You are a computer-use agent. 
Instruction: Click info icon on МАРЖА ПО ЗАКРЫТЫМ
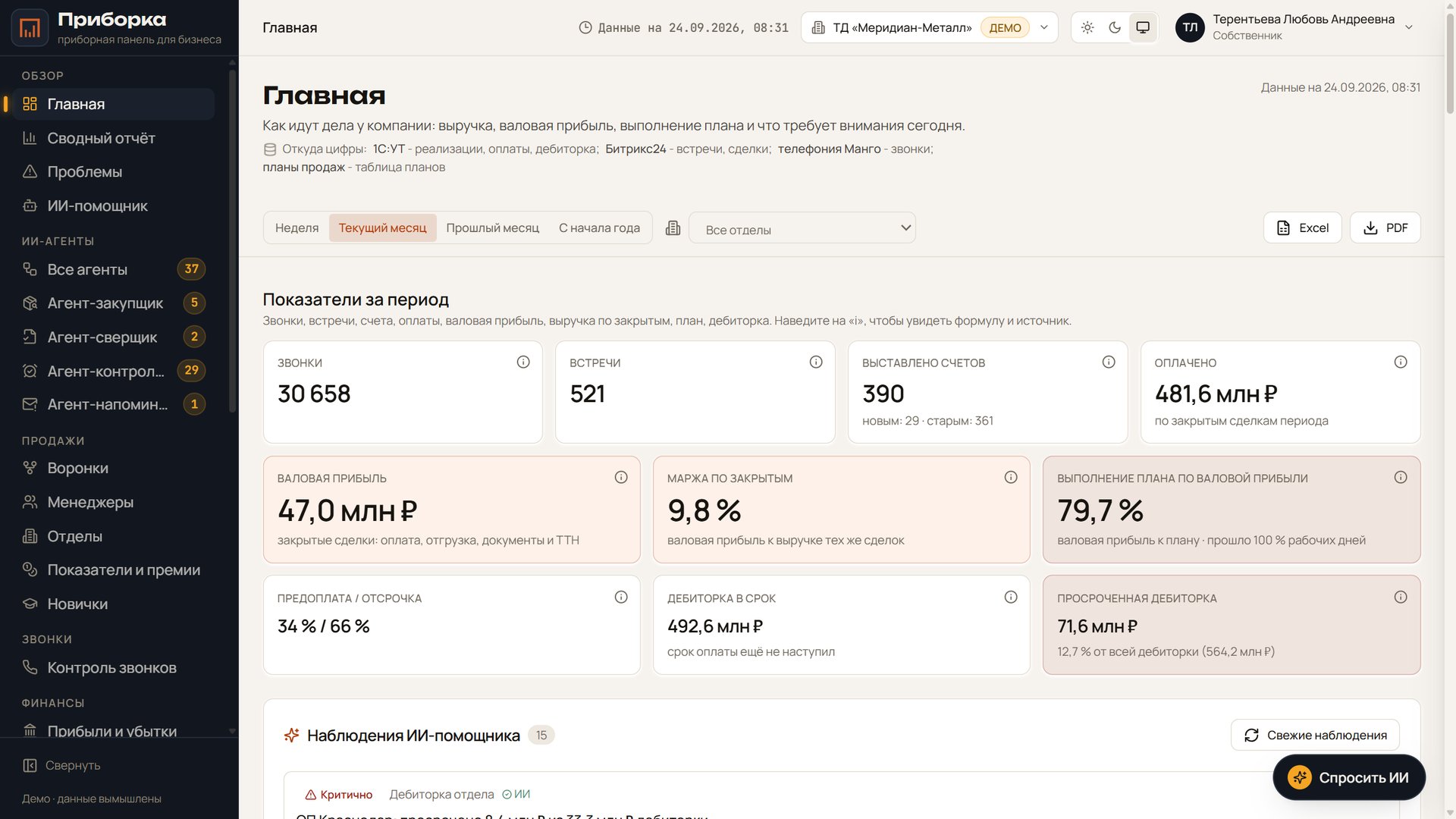pos(1011,478)
